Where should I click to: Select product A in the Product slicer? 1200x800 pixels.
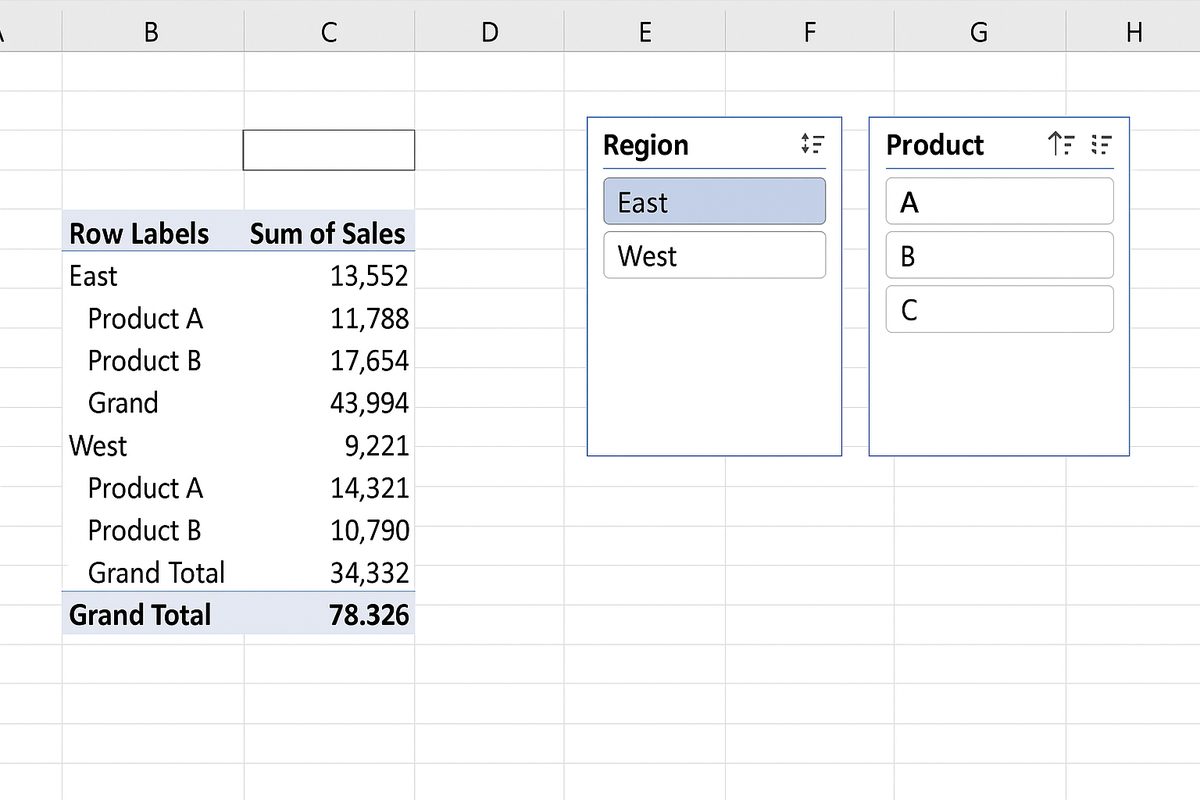(1000, 201)
